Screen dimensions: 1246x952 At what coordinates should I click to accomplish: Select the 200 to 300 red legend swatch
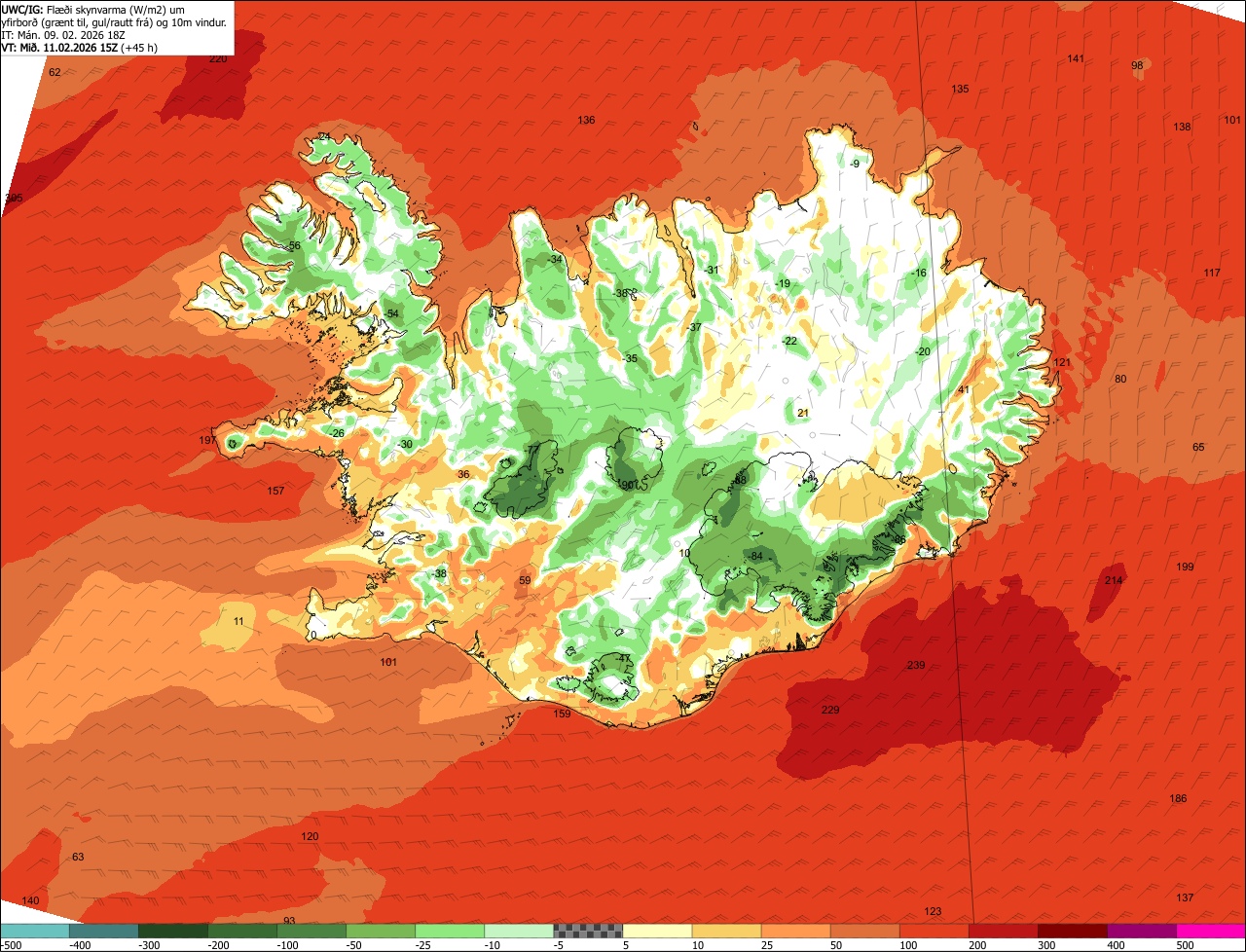1003,931
